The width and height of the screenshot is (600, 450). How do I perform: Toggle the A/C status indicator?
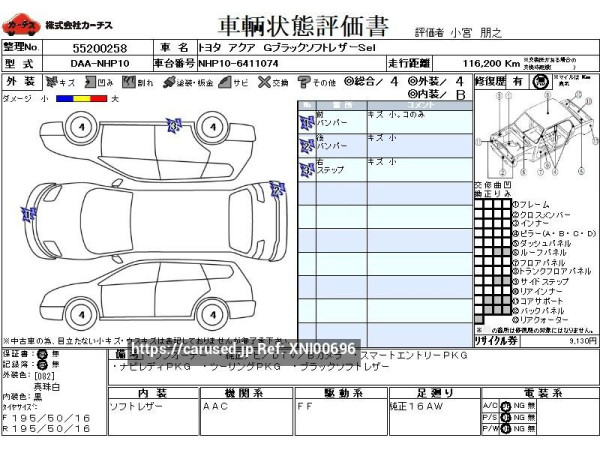[x=504, y=403]
